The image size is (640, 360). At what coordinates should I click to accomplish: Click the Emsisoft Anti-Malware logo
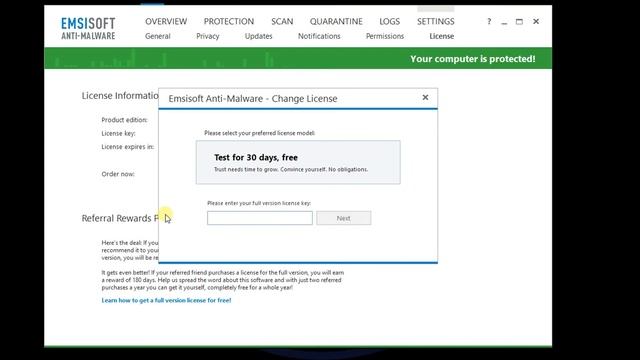click(88, 29)
